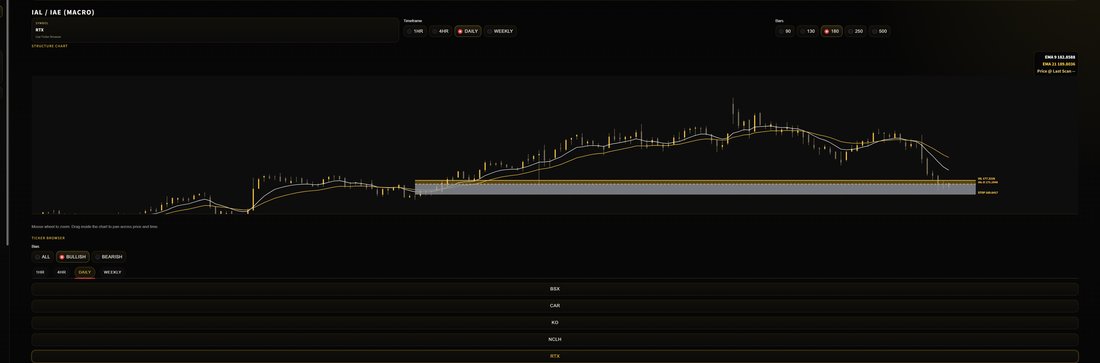This screenshot has width=1100, height=363.
Task: Click the IAL / IAE (MACRO) title
Action: (x=63, y=13)
